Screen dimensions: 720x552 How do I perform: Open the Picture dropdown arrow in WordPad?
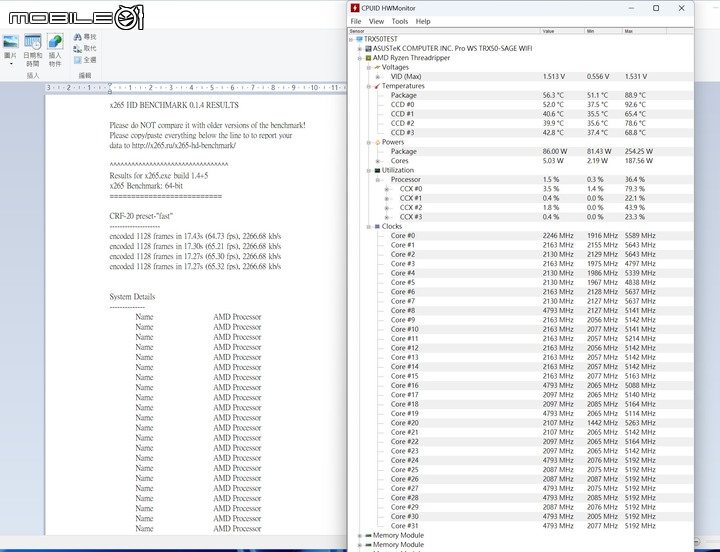[11, 64]
